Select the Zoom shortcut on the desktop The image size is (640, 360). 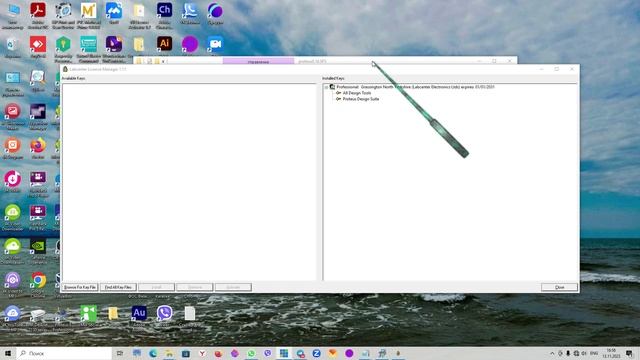[215, 44]
